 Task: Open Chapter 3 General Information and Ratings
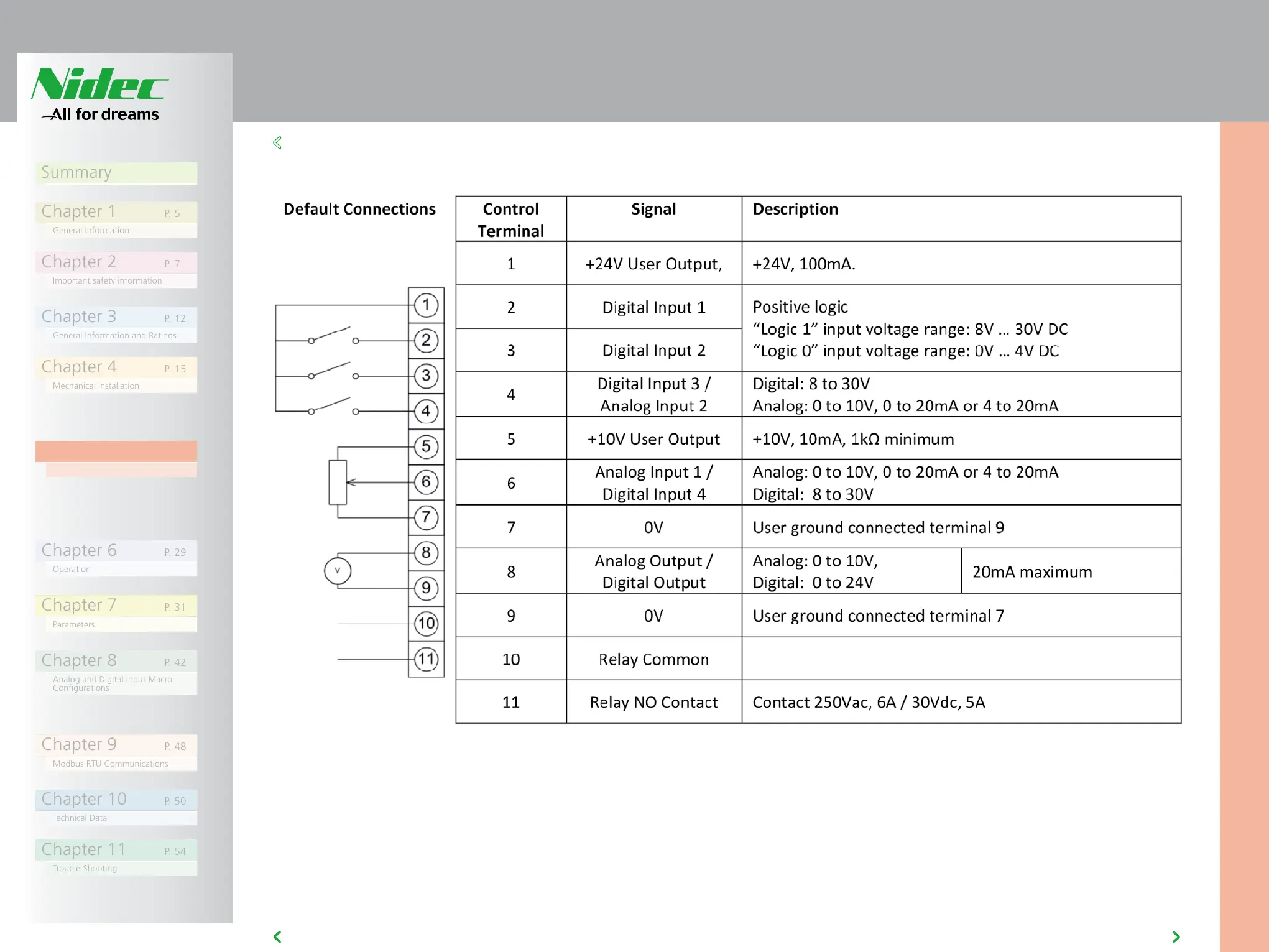point(116,325)
